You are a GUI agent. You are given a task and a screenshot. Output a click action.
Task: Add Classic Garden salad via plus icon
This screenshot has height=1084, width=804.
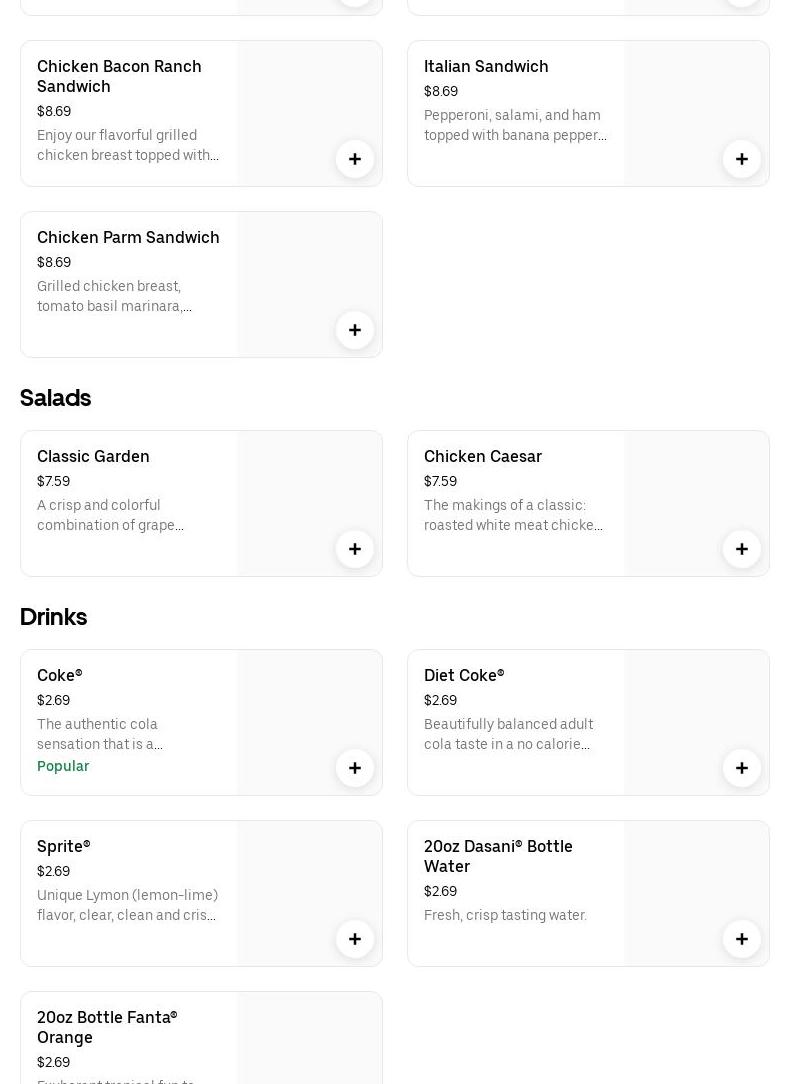click(x=355, y=549)
